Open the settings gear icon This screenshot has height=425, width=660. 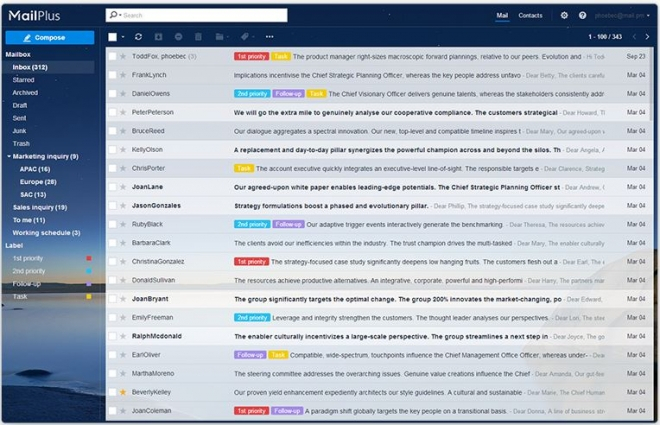(564, 16)
